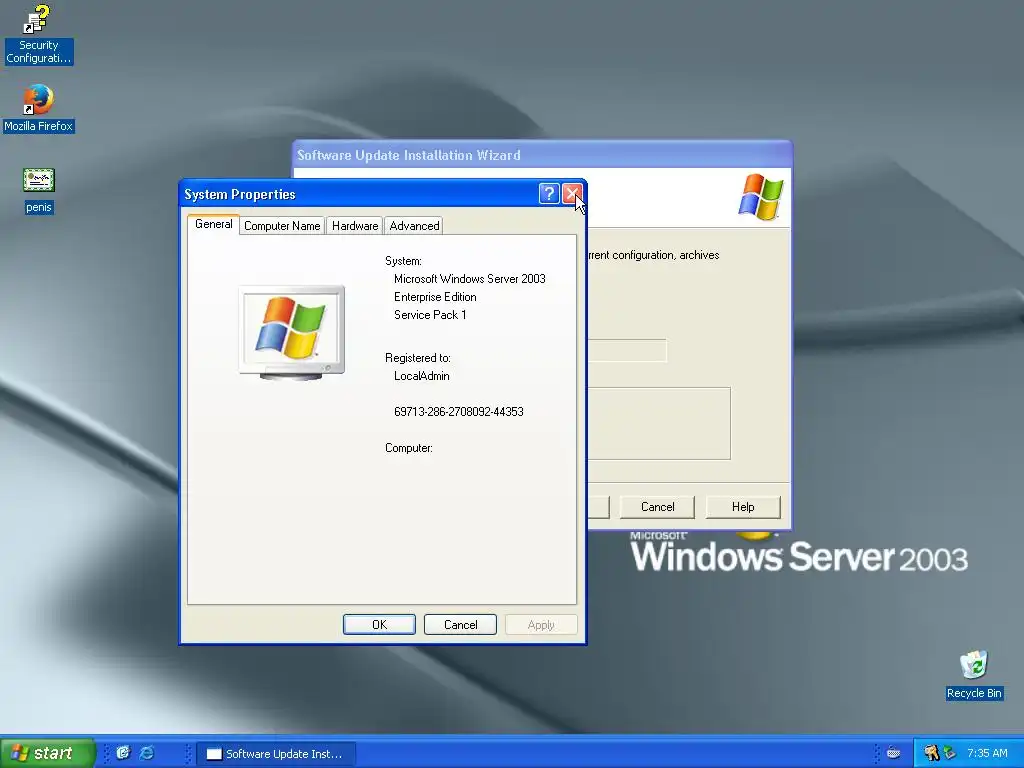The width and height of the screenshot is (1024, 768).
Task: Click the product ID 69713-286-2708092-44353
Action: tap(458, 411)
